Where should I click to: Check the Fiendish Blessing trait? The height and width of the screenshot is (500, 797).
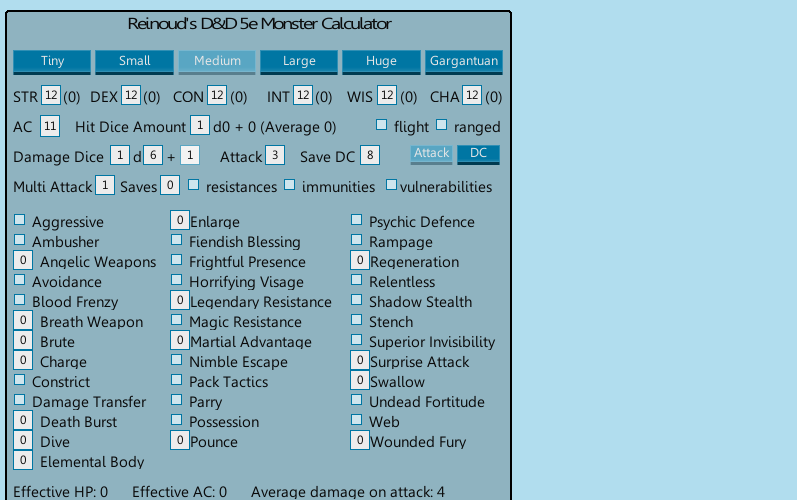[x=176, y=239]
